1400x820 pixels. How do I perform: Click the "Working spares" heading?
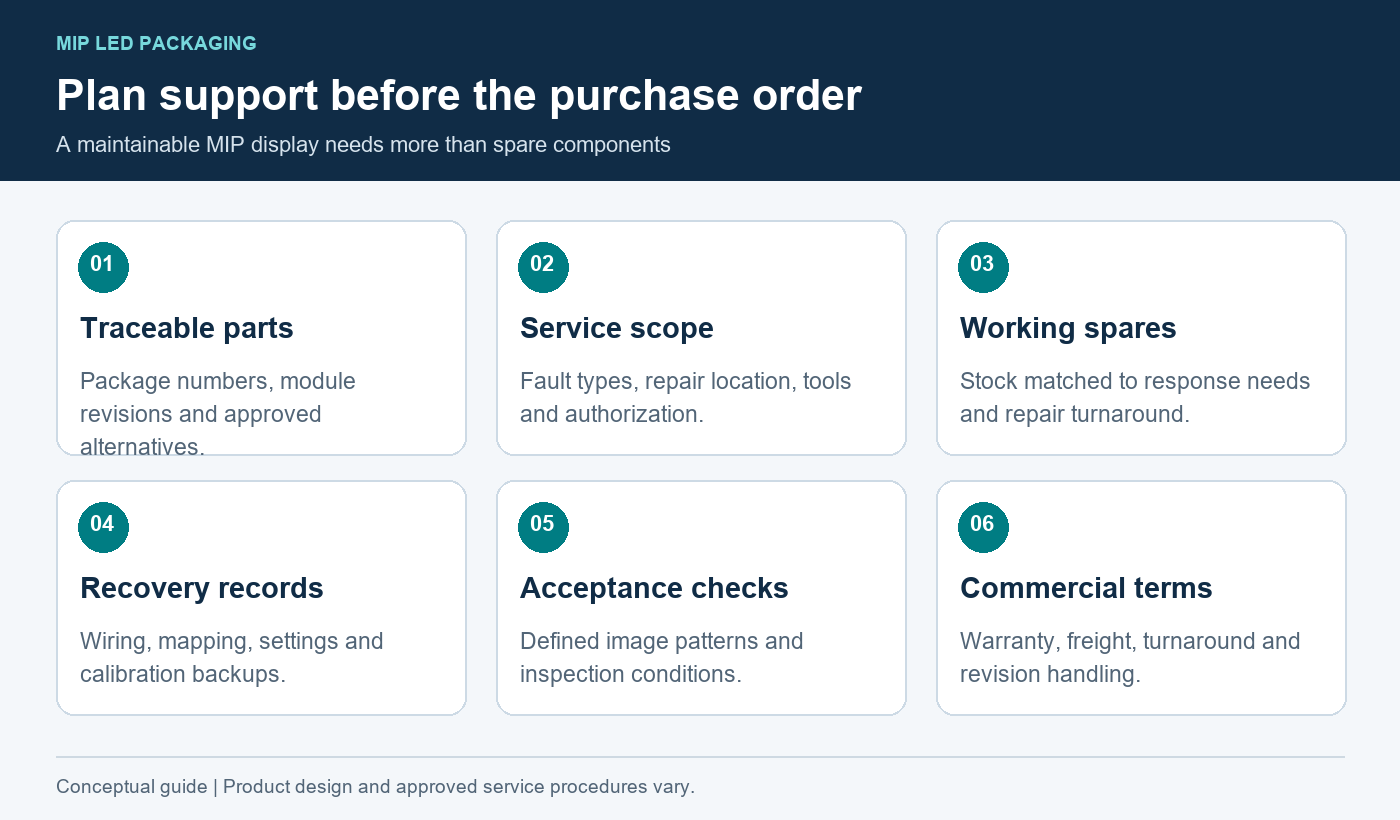click(x=1068, y=328)
